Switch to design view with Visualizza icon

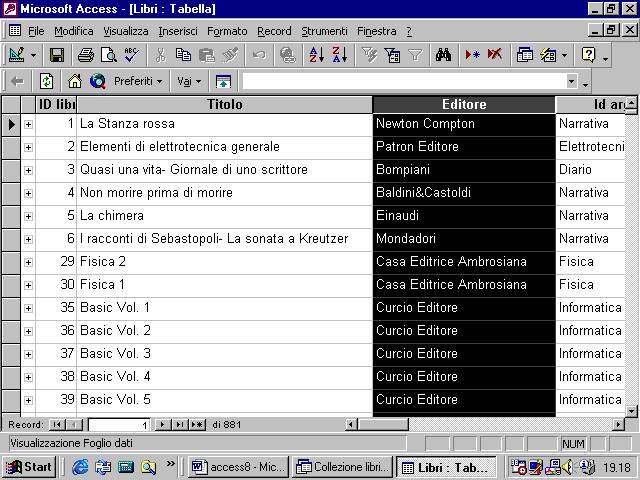coord(16,55)
